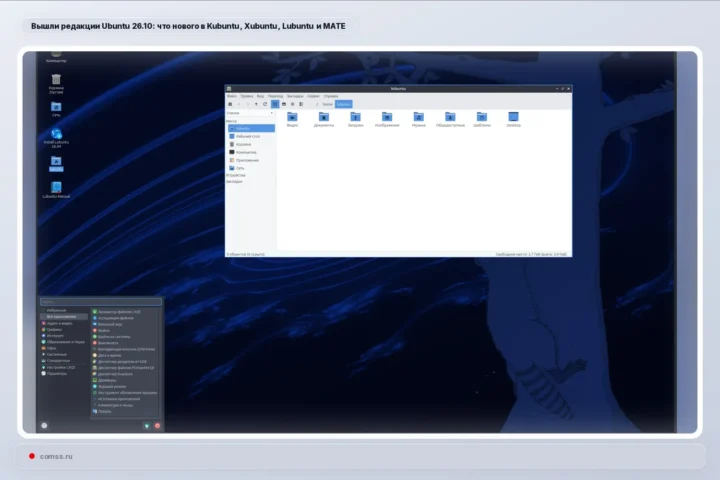Click the reload toolbar icon in the file manager

tap(265, 104)
